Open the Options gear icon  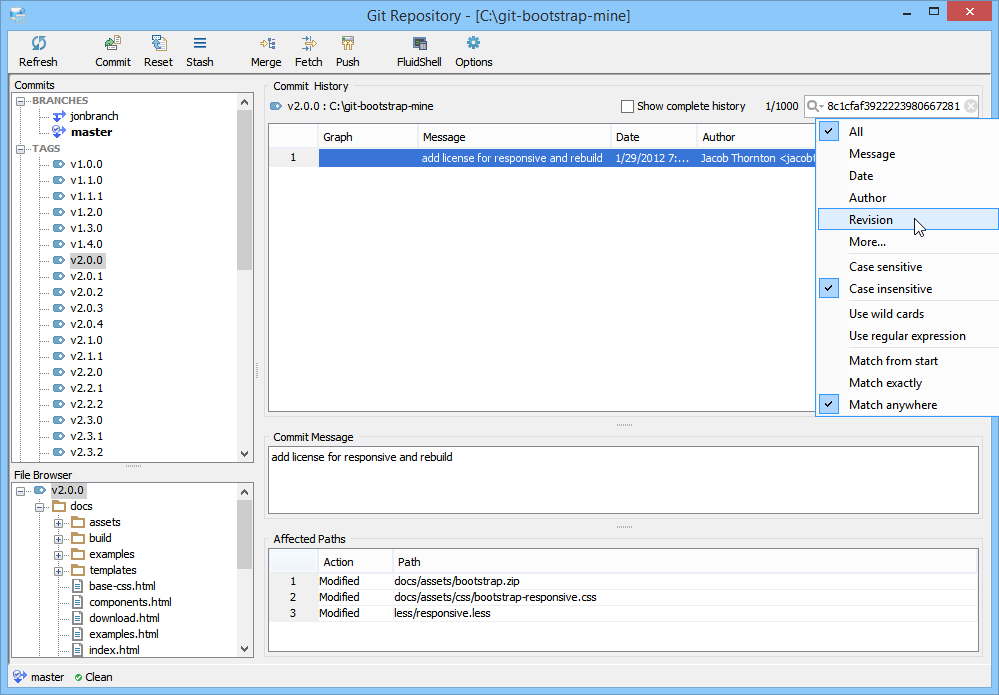pos(473,43)
